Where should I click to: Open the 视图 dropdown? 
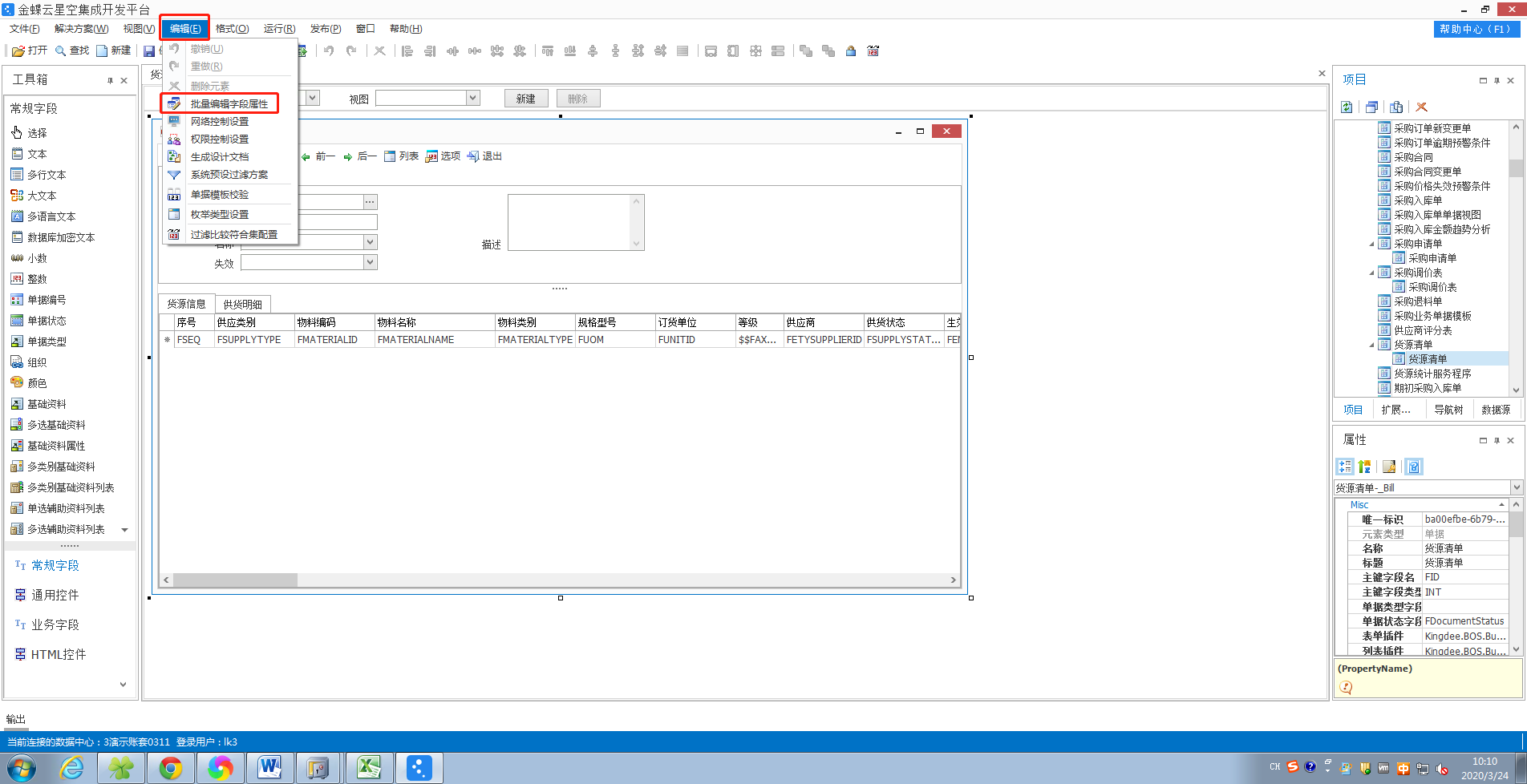click(473, 98)
